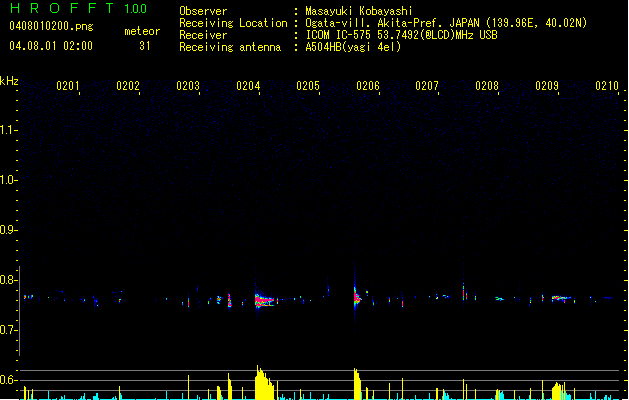
Task: Select the file name 0408010200.png
Action: 51,26
